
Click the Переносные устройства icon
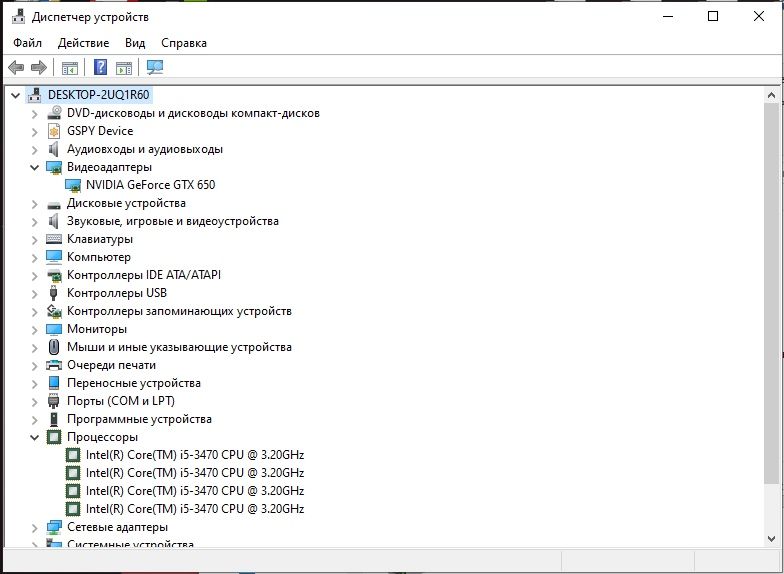coord(54,383)
